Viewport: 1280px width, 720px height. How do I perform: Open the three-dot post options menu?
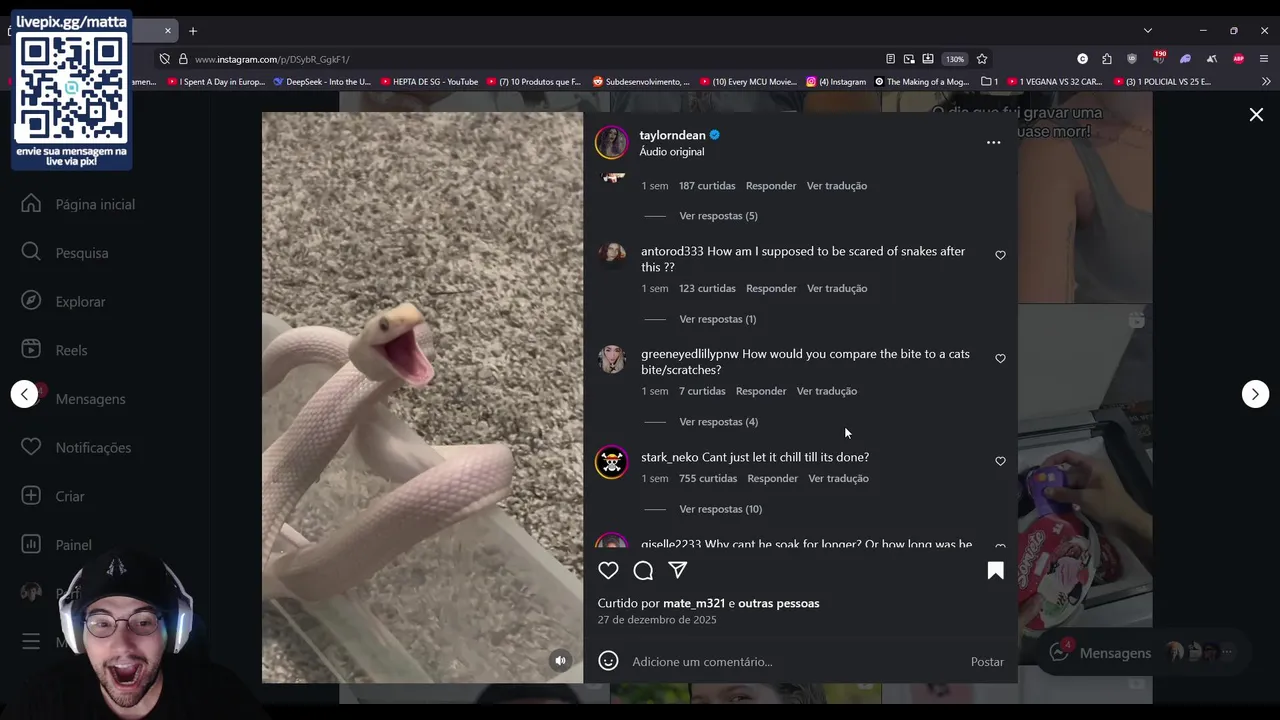click(993, 142)
